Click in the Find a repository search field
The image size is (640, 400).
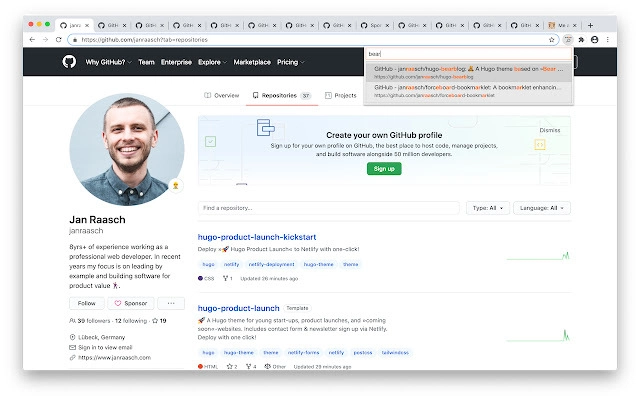(329, 208)
